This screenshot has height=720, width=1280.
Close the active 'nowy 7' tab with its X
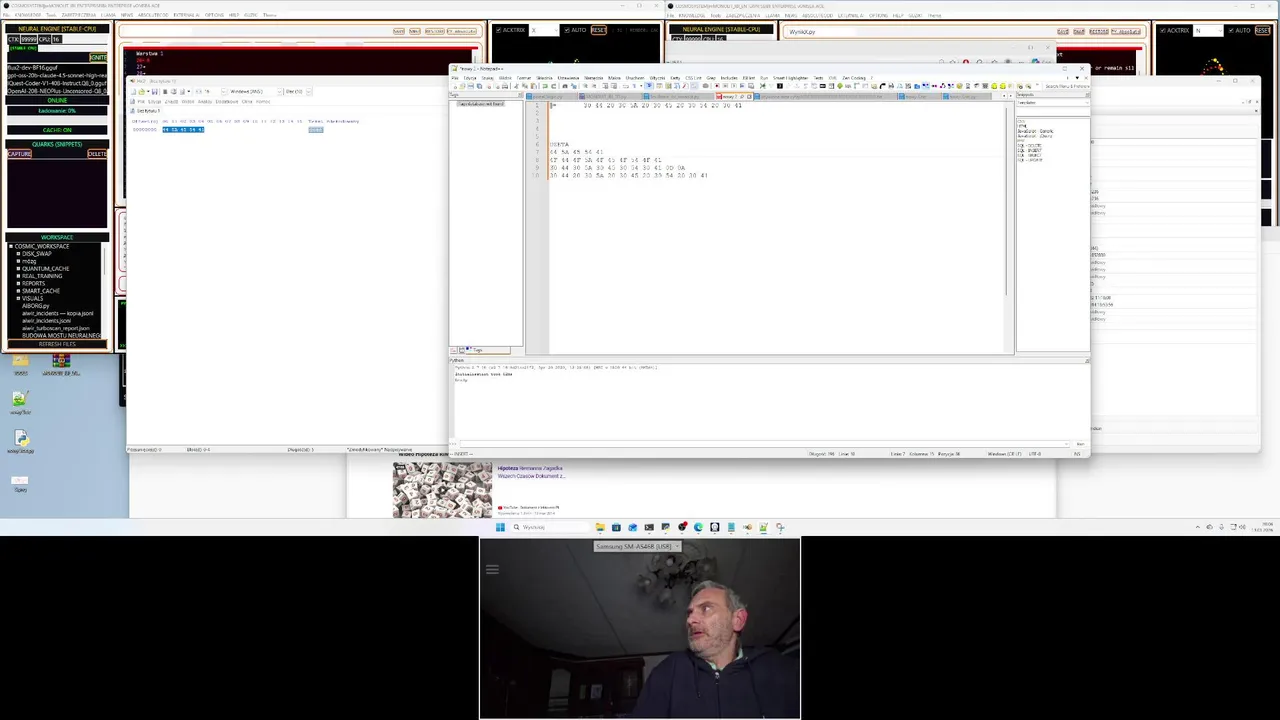point(749,96)
